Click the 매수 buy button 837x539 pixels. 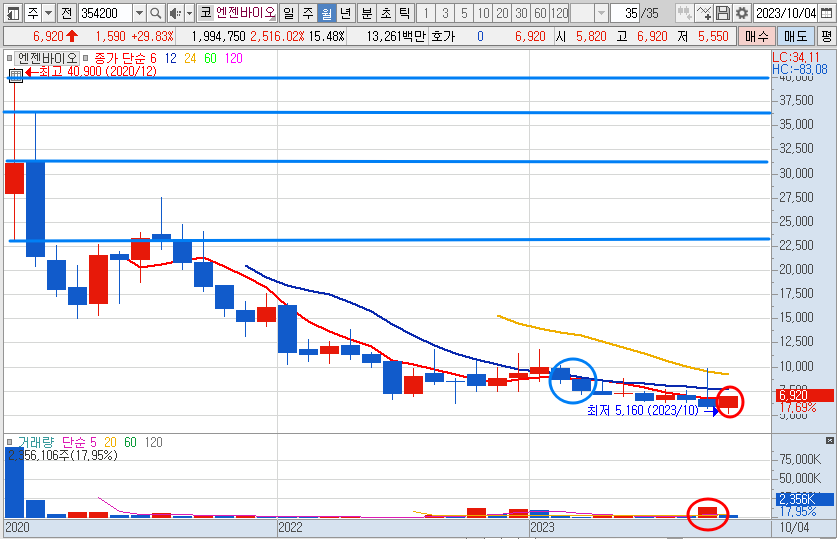tap(756, 36)
